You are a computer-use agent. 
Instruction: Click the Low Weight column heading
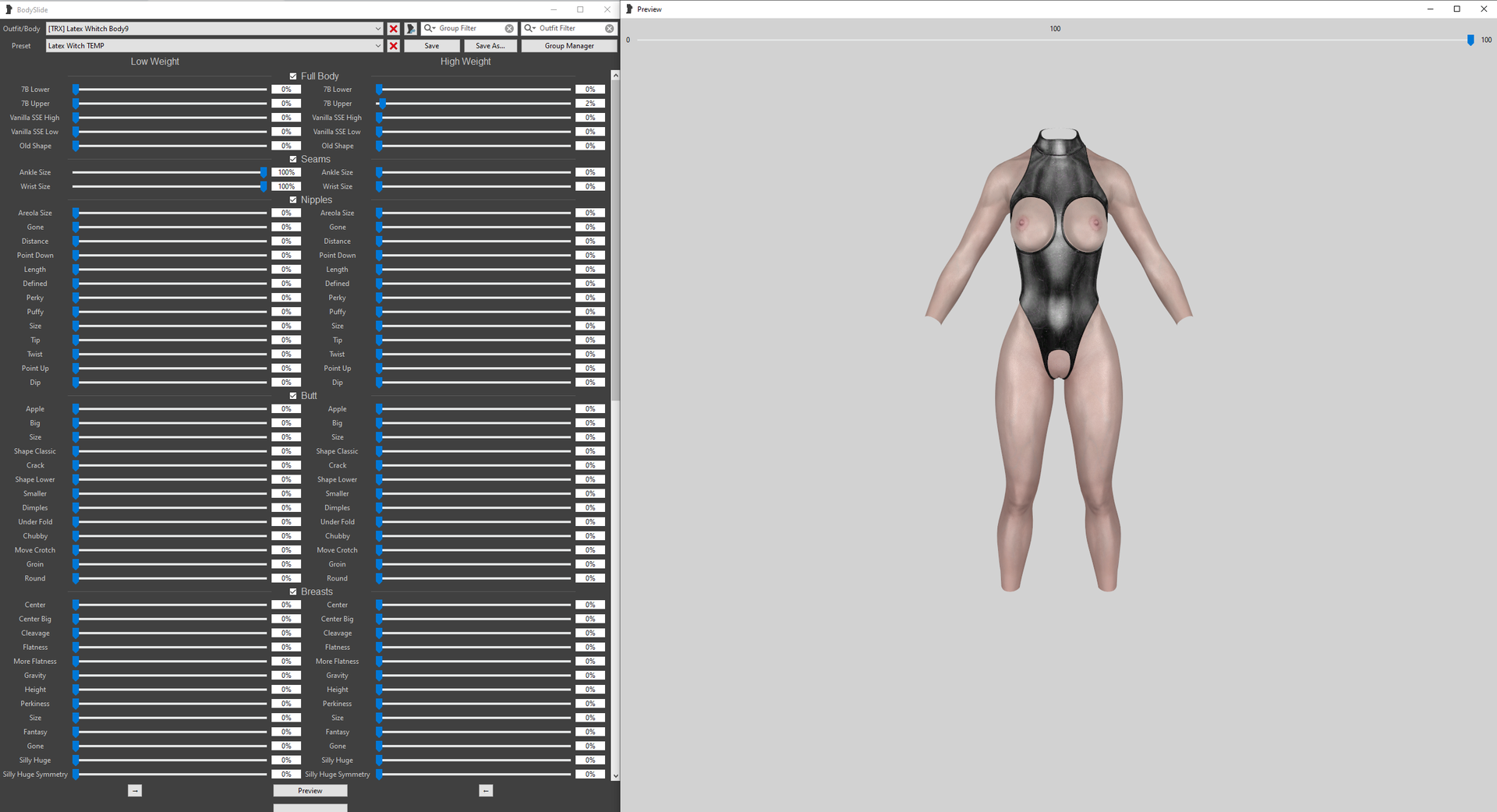154,62
